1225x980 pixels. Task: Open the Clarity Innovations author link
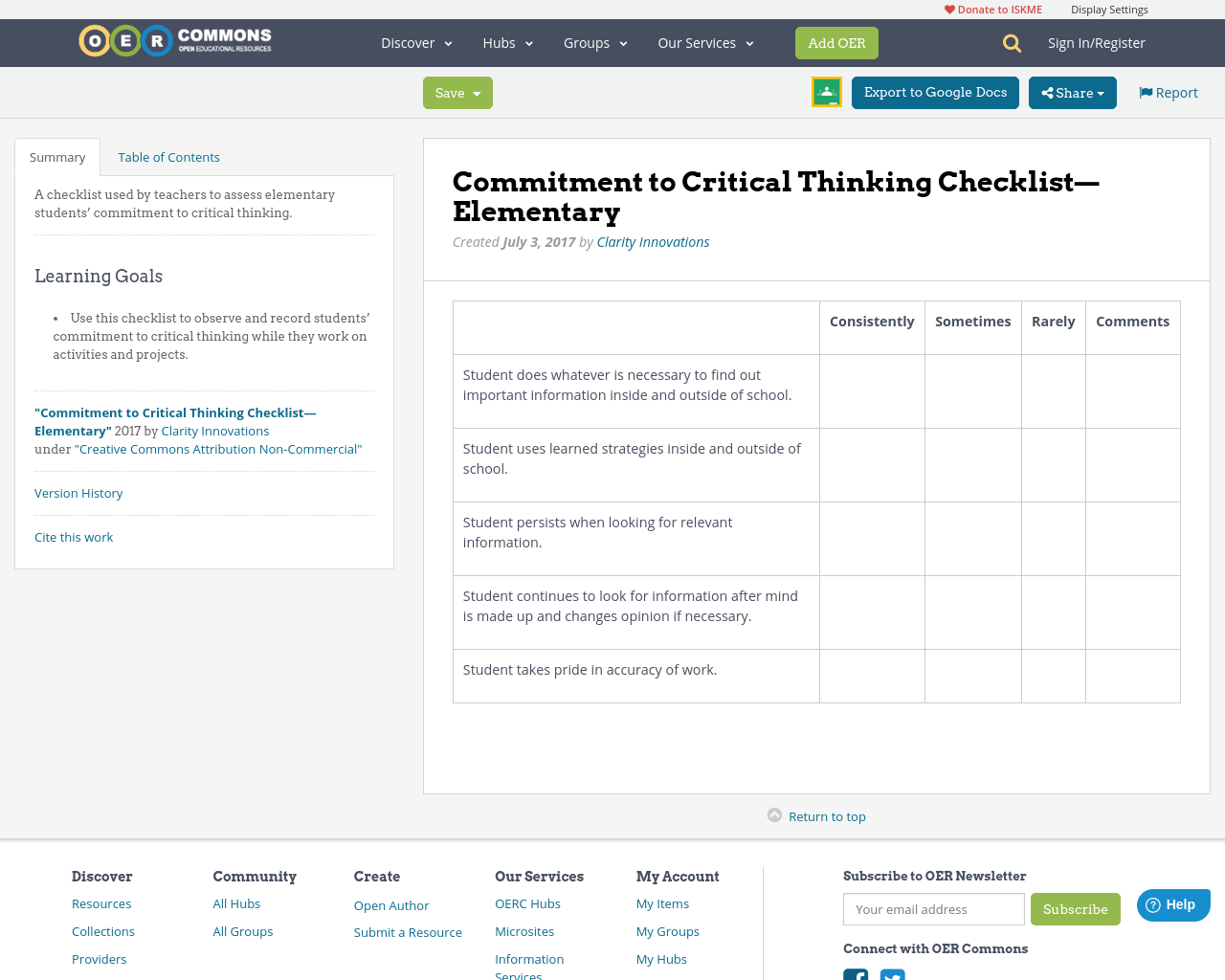point(653,240)
